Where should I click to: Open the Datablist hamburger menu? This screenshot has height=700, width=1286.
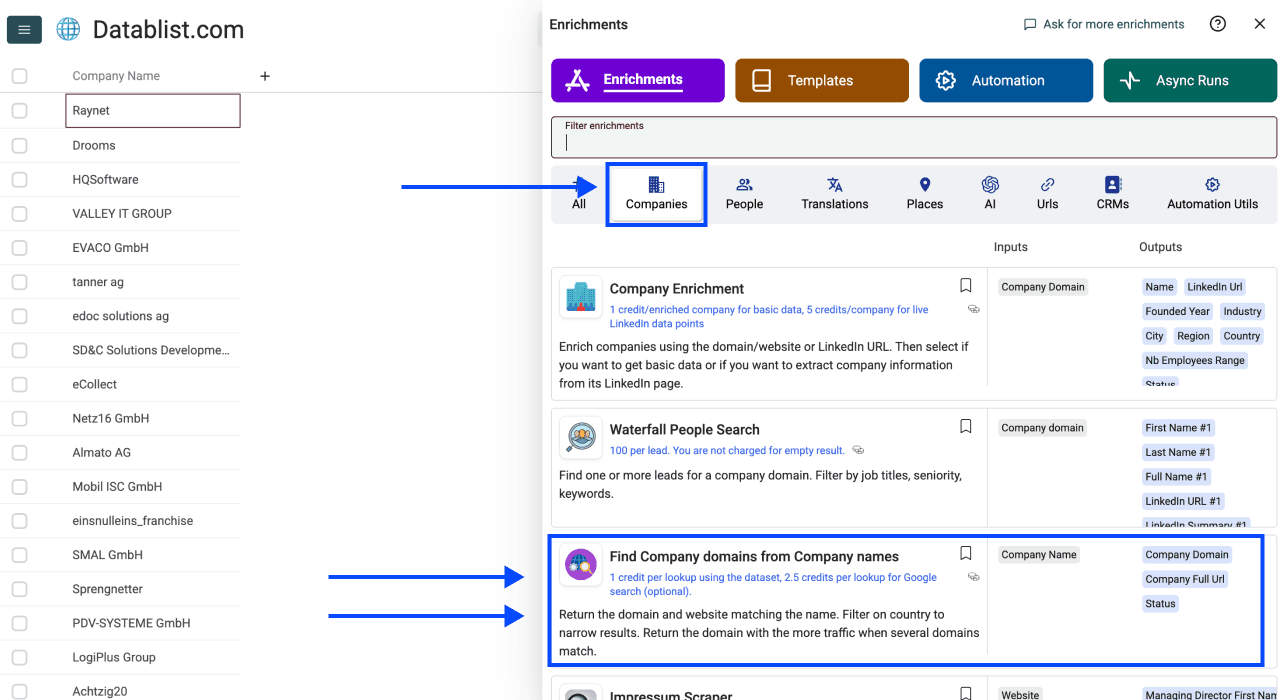click(x=24, y=29)
